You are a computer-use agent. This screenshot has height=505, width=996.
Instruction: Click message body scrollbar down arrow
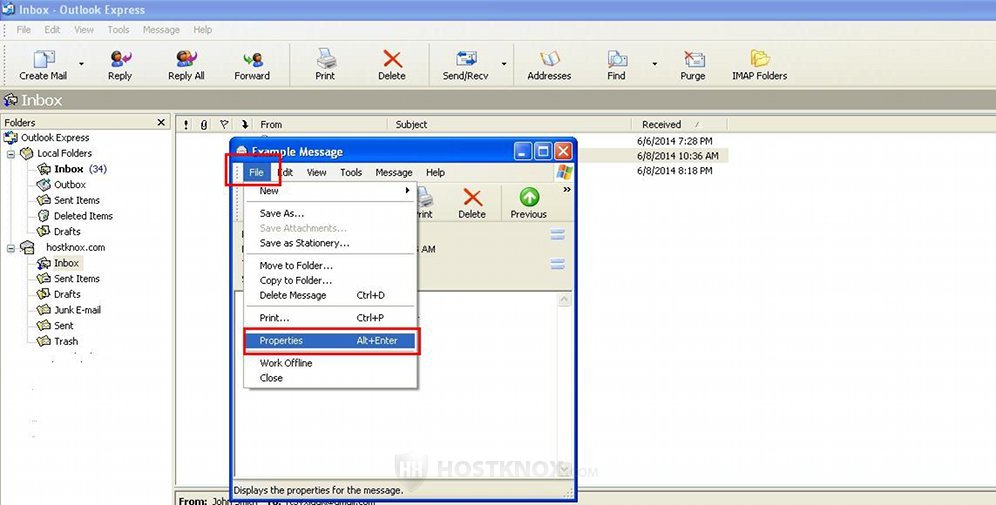point(564,469)
